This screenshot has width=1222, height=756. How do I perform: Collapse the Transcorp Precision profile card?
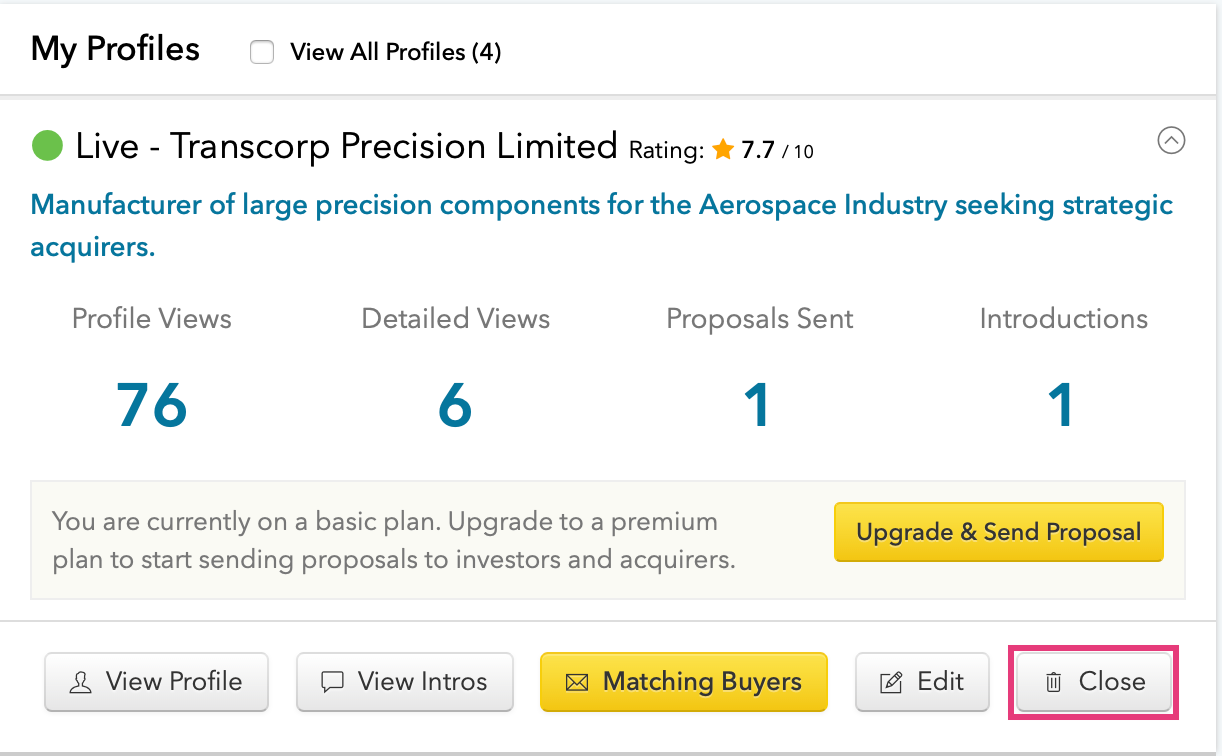pyautogui.click(x=1171, y=141)
